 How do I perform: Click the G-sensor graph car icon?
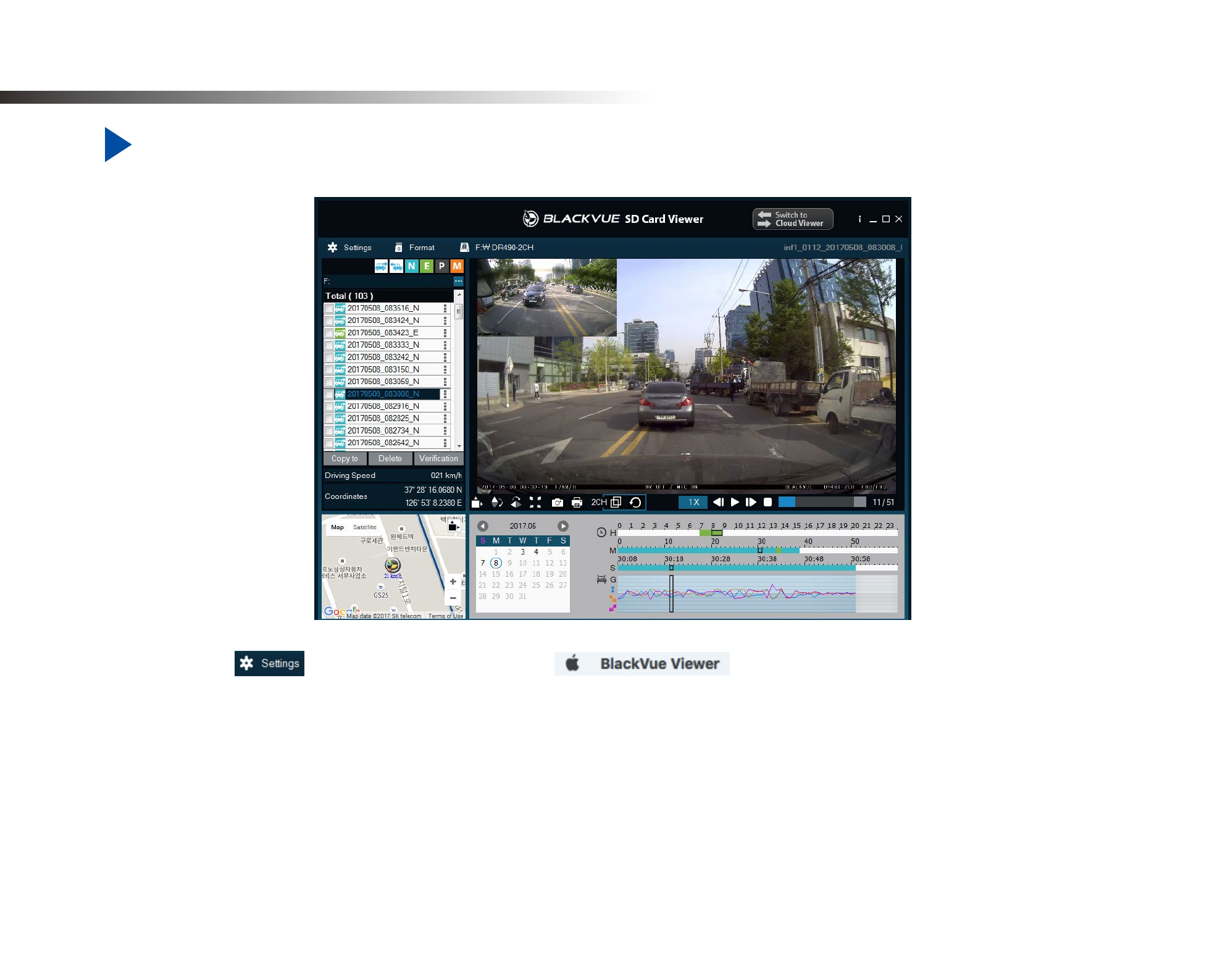point(601,579)
